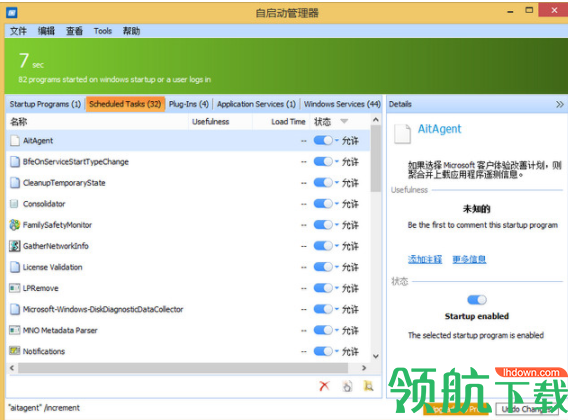Toggle LPRemove startup switch

[323, 288]
